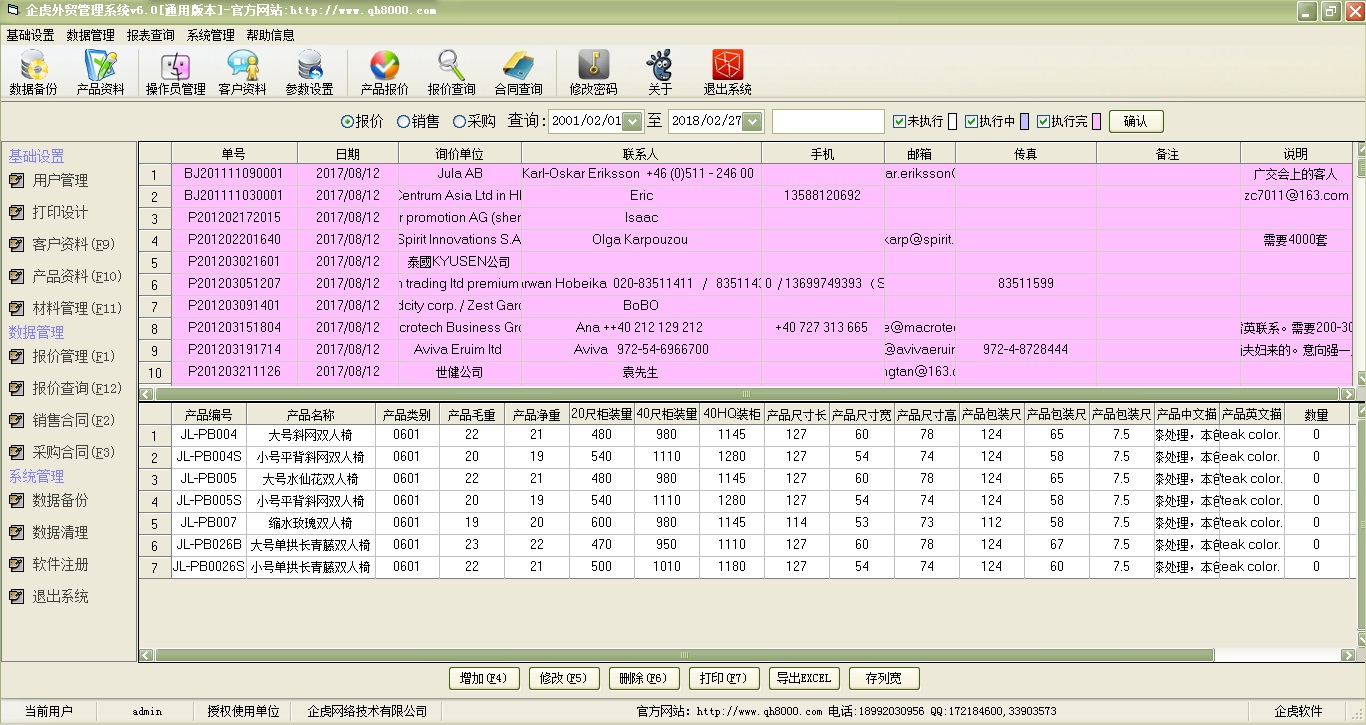Select order cell P201203151804

pyautogui.click(x=234, y=328)
